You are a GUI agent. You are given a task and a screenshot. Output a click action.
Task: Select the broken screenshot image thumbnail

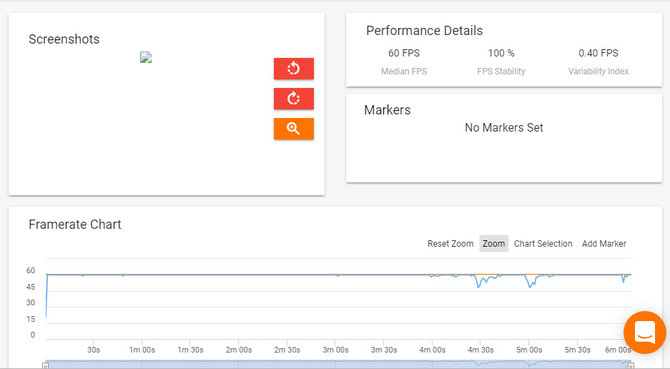(x=146, y=57)
